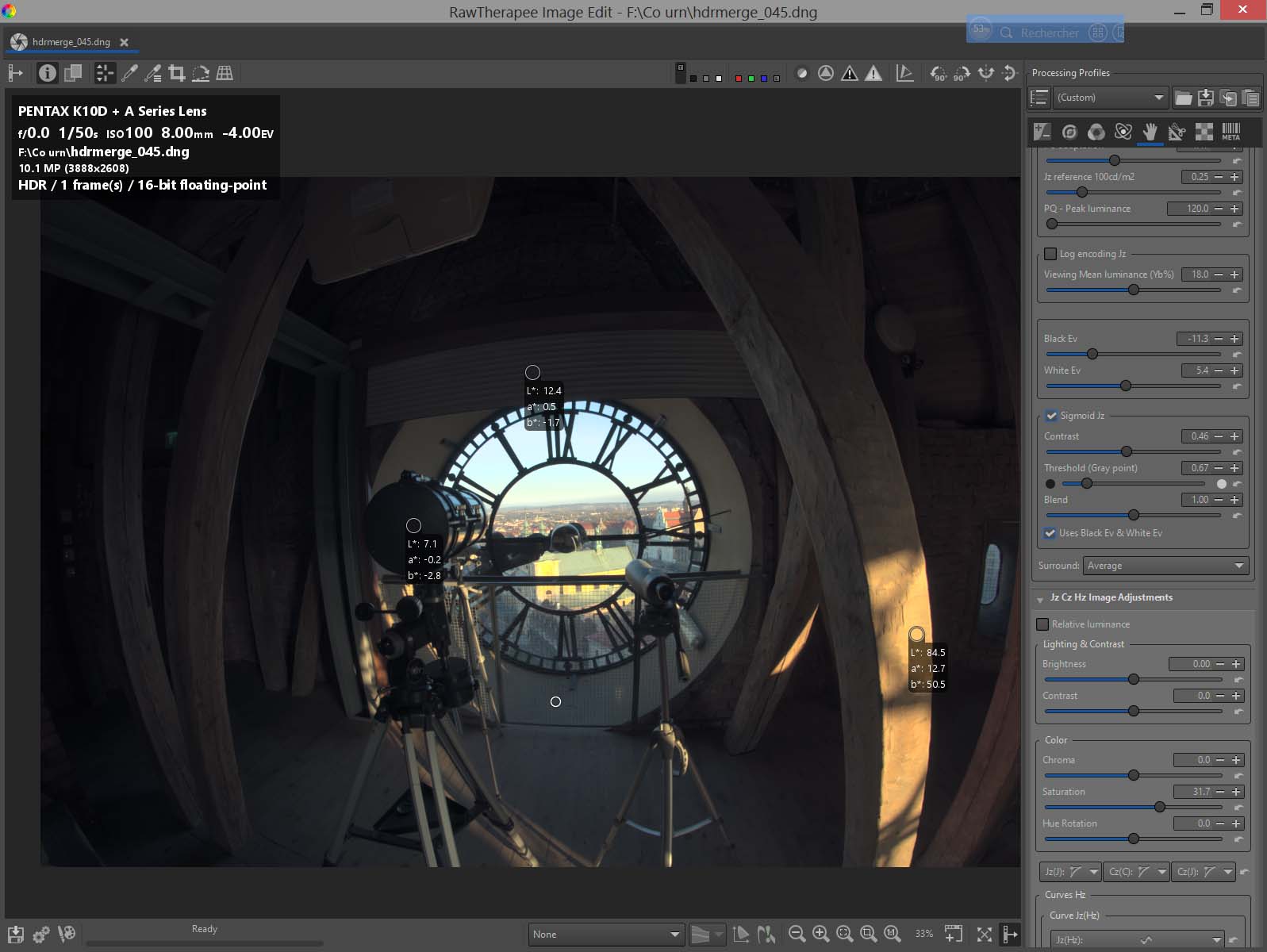
Task: Open the Meta tab in tool panel
Action: click(x=1231, y=132)
